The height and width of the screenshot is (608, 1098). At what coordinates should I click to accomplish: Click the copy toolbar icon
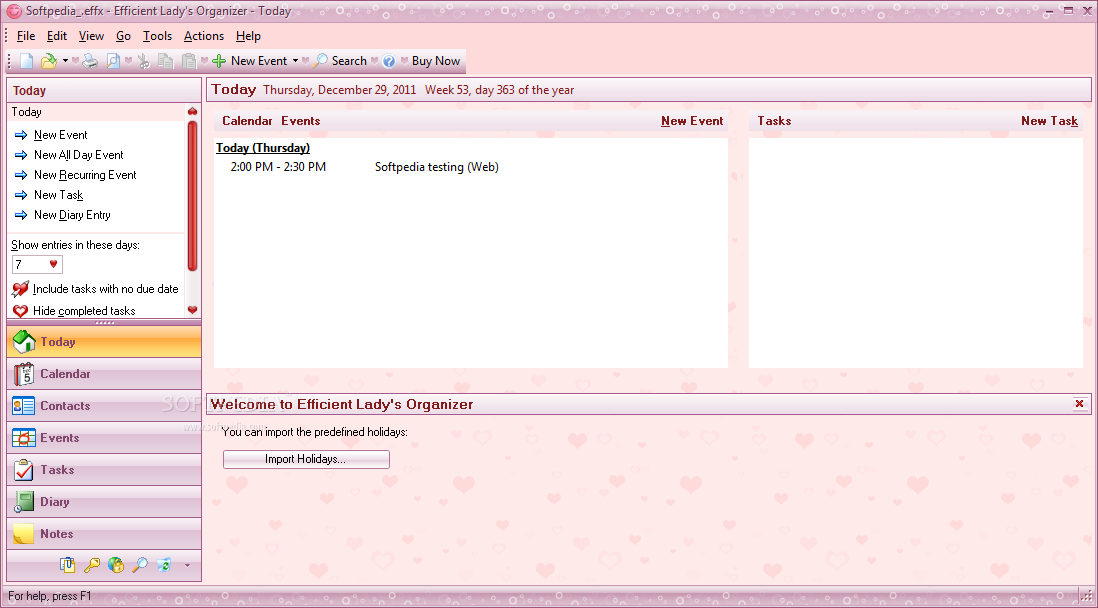[165, 61]
